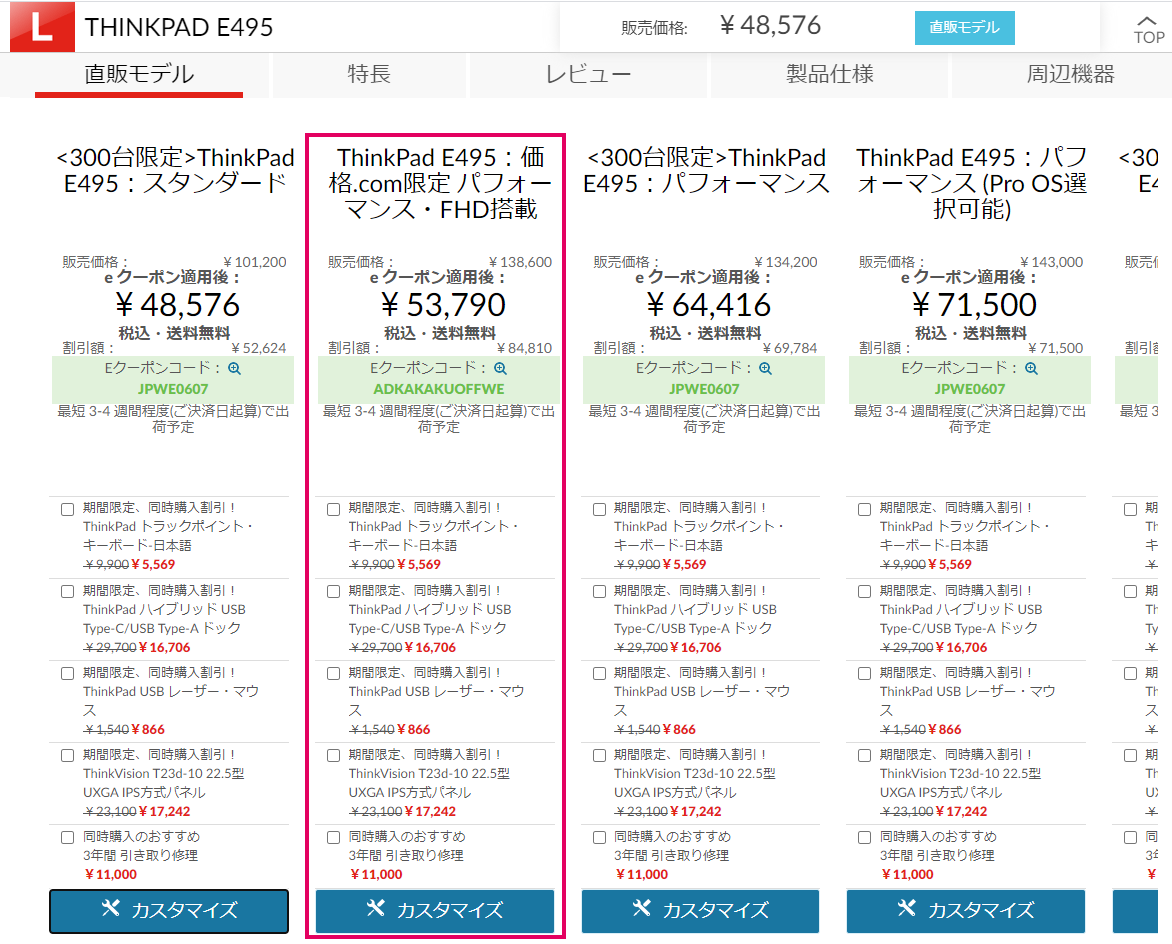
Task: Open the coupon magnifier icon for the スタンダード model
Action: coord(235,368)
